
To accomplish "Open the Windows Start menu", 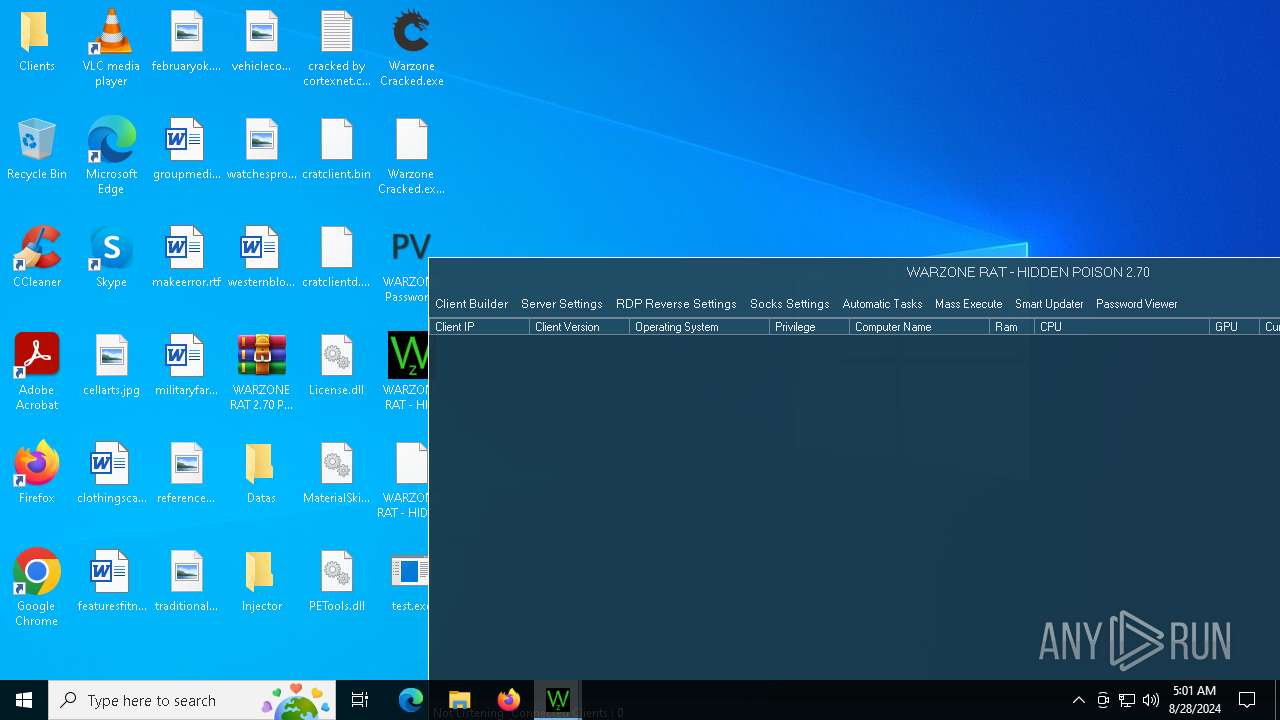I will click(24, 700).
